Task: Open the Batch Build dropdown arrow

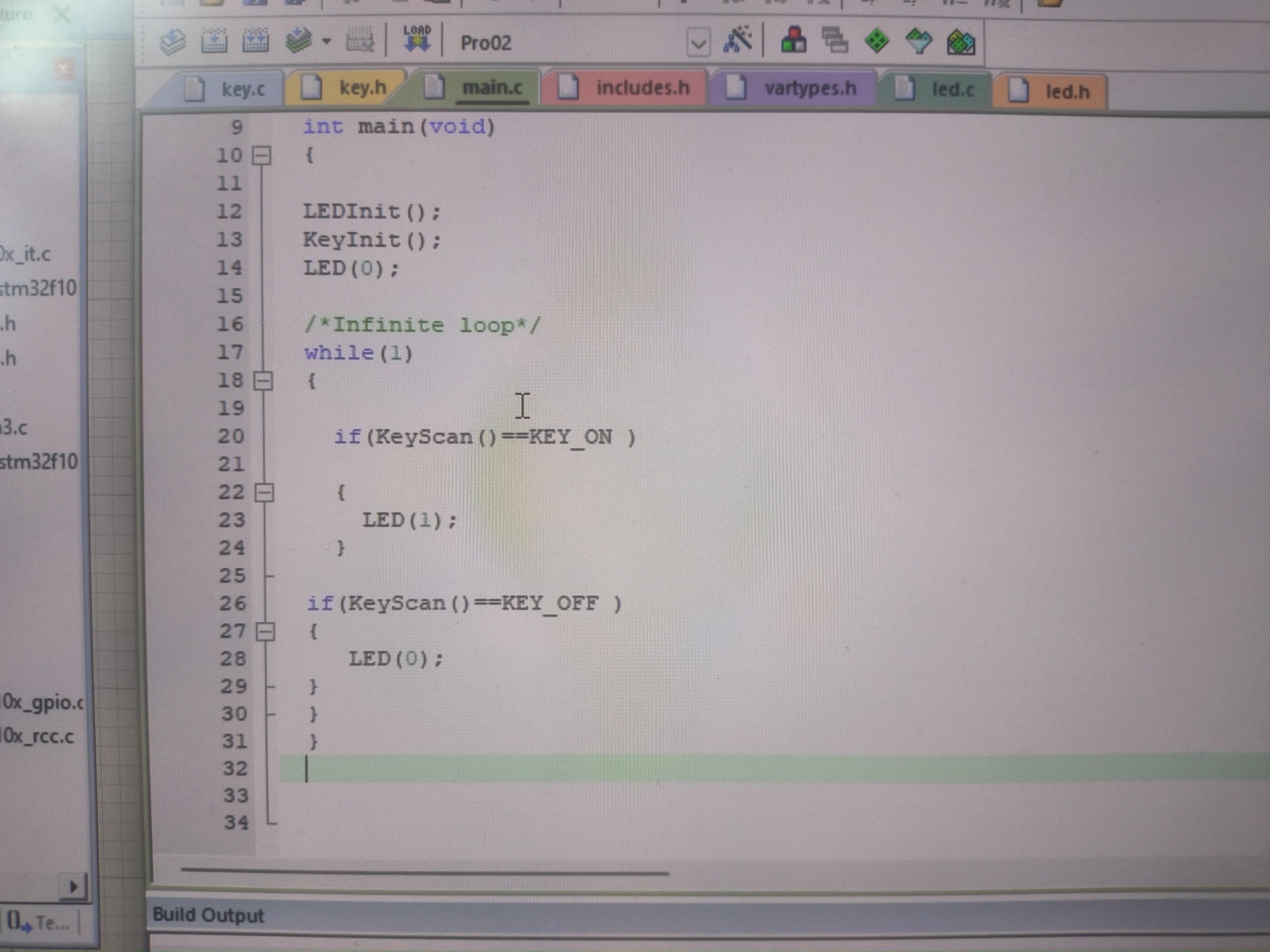Action: click(326, 41)
